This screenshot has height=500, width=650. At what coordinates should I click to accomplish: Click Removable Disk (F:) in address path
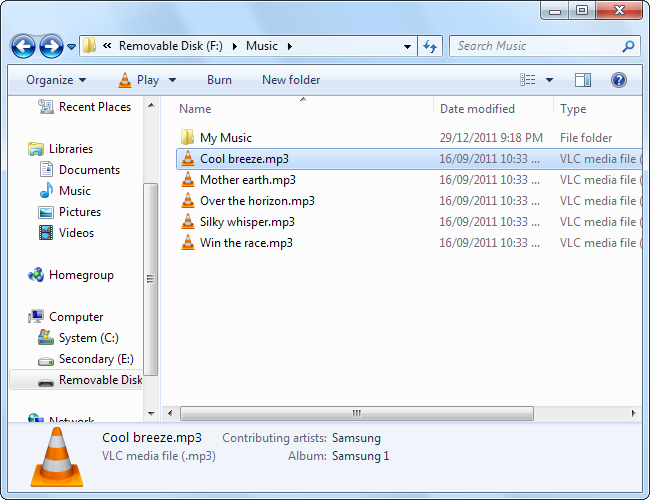pos(170,46)
